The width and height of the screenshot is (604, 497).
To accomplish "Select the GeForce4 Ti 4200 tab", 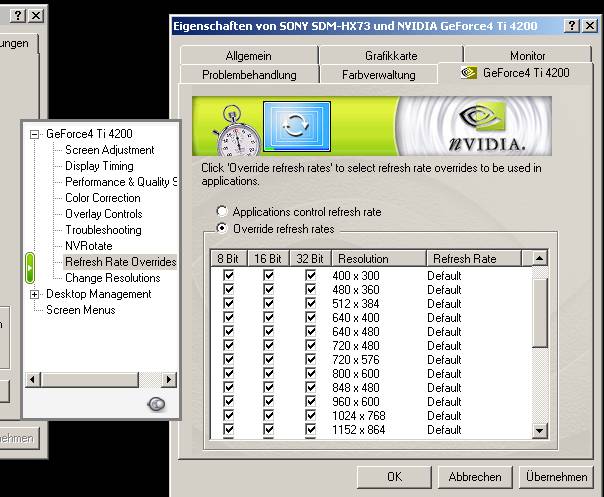I will point(515,73).
